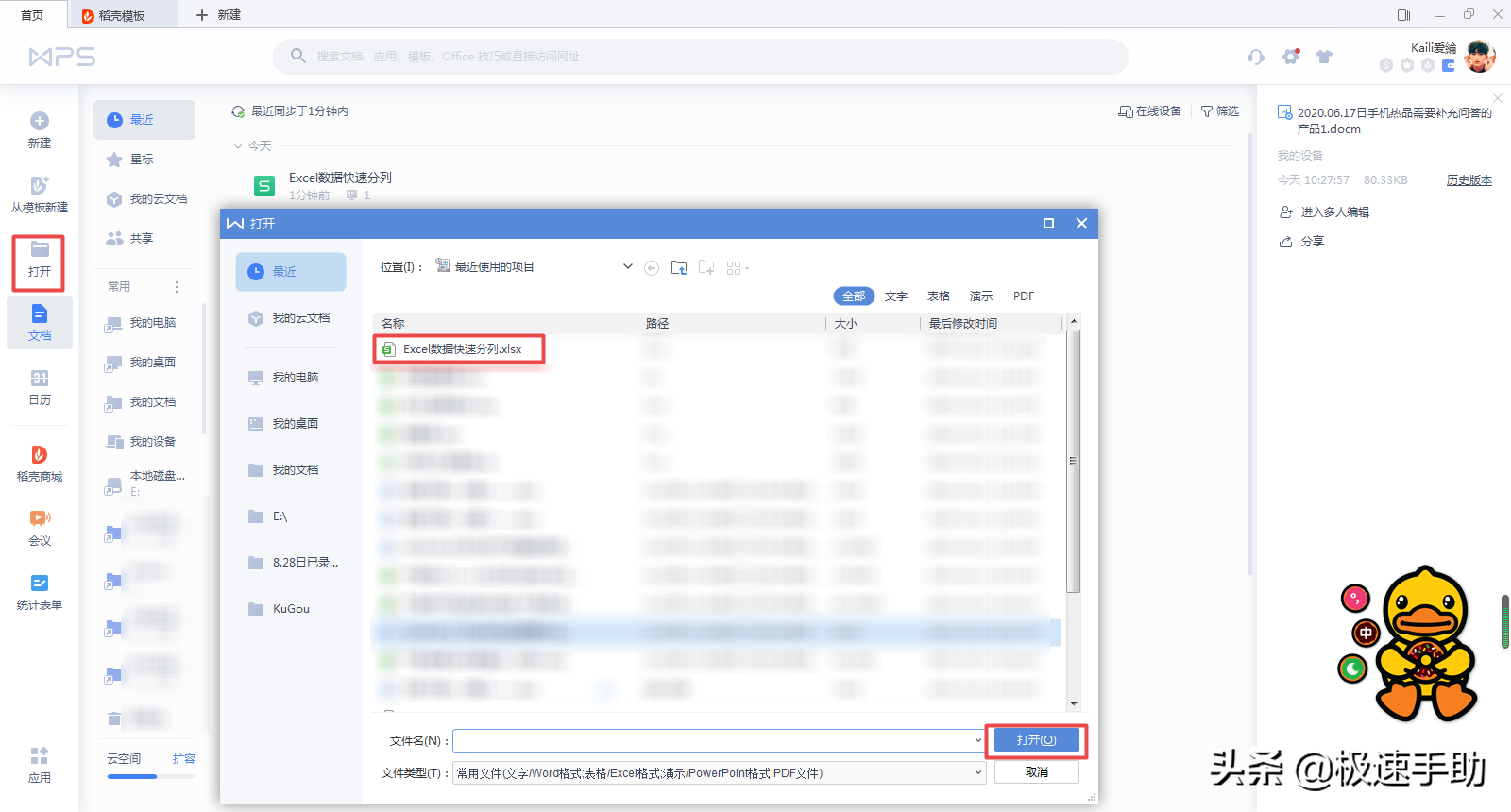
Task: Open the view mode grid icon in dialog
Action: tap(738, 268)
